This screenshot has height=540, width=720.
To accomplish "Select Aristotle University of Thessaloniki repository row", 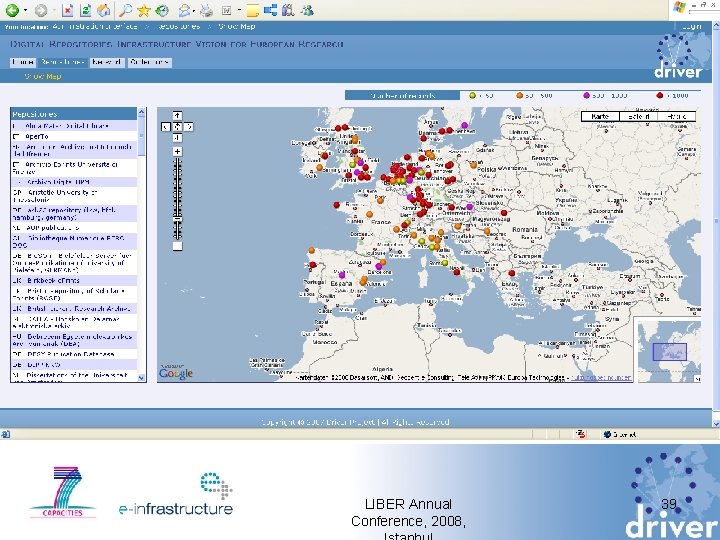I will click(74, 196).
